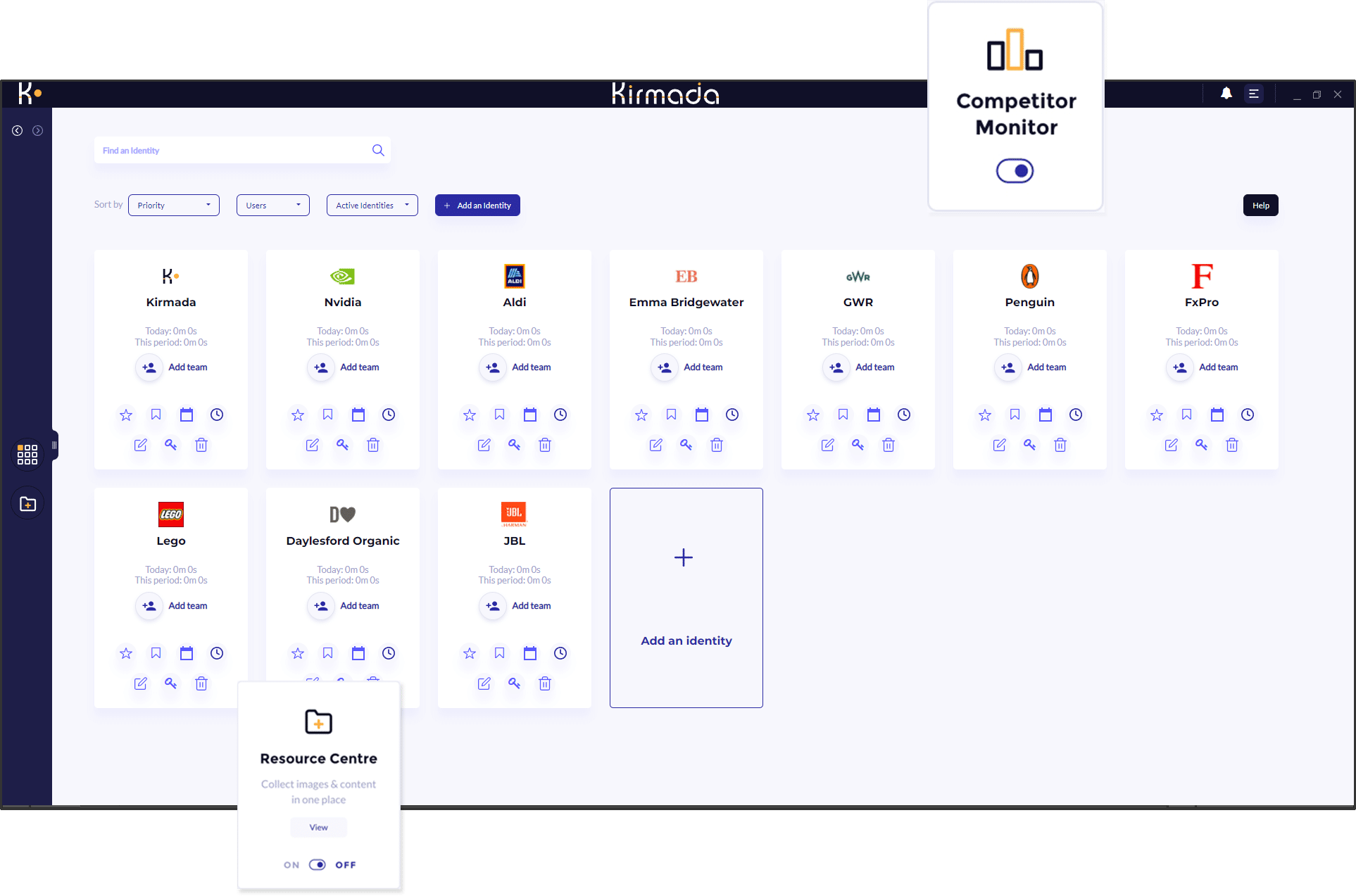Bookmark the Kirmada identity

[156, 415]
